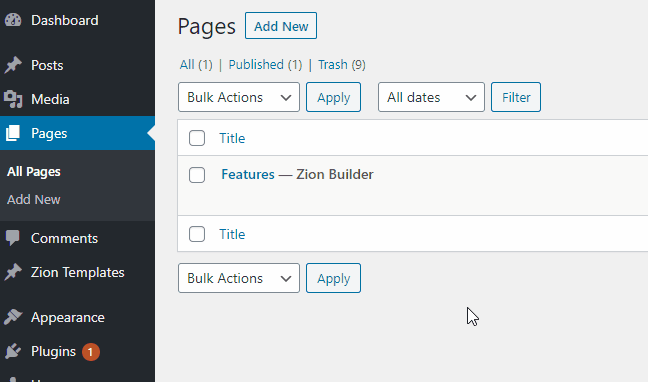The width and height of the screenshot is (648, 382).
Task: Click the Appearance paintbrush icon
Action: coord(13,317)
